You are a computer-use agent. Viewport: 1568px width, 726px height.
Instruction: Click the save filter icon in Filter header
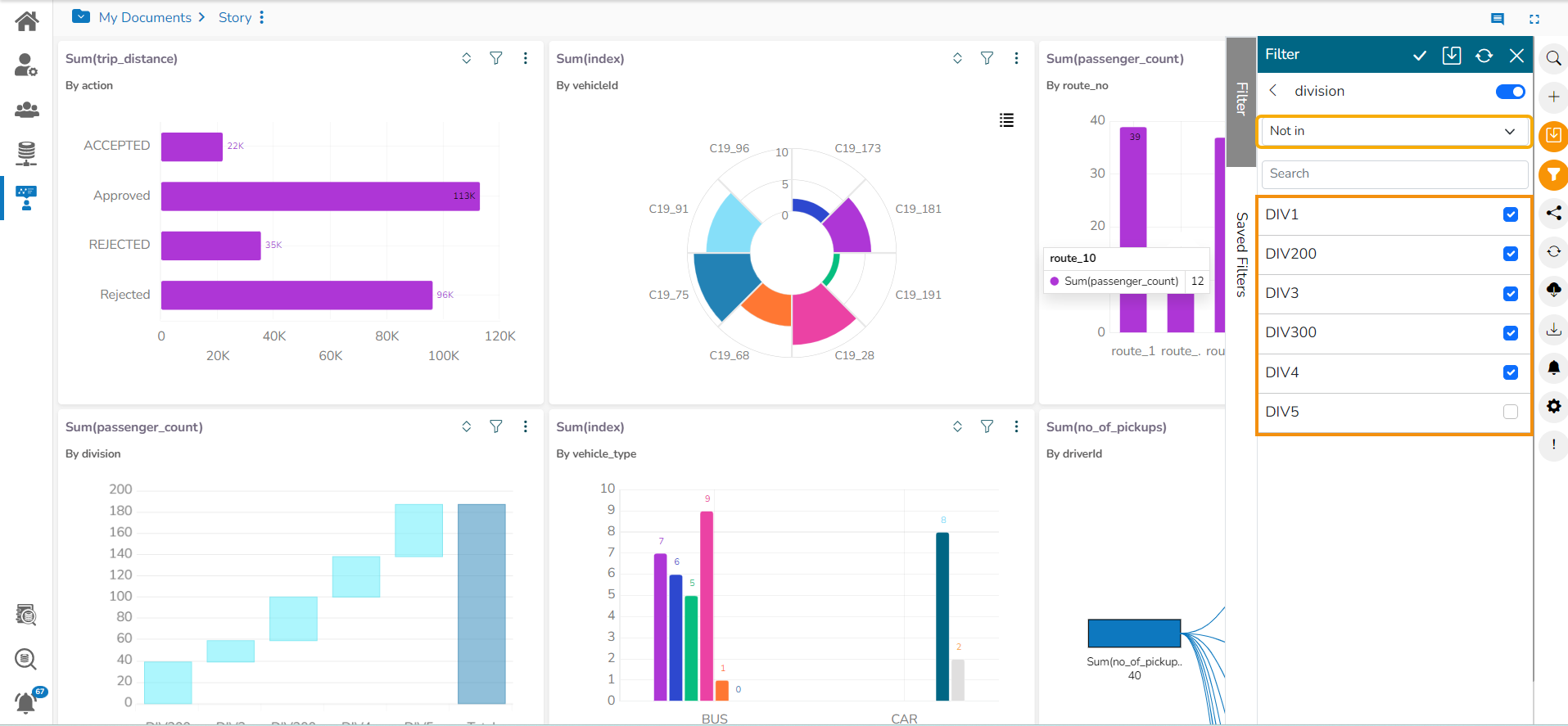point(1451,55)
